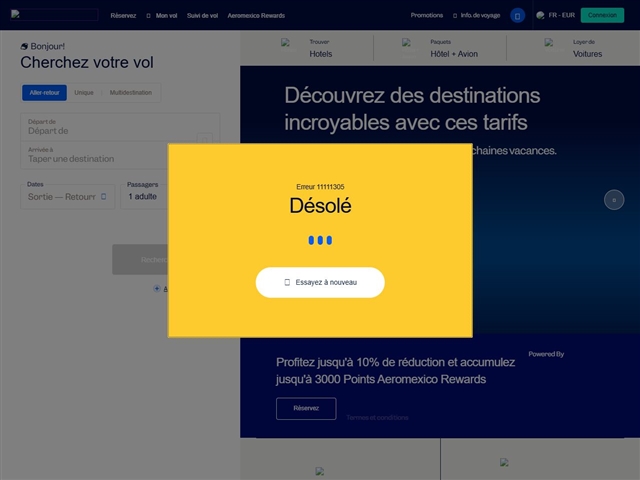
Task: Click the round carousel next arrow
Action: 614,200
